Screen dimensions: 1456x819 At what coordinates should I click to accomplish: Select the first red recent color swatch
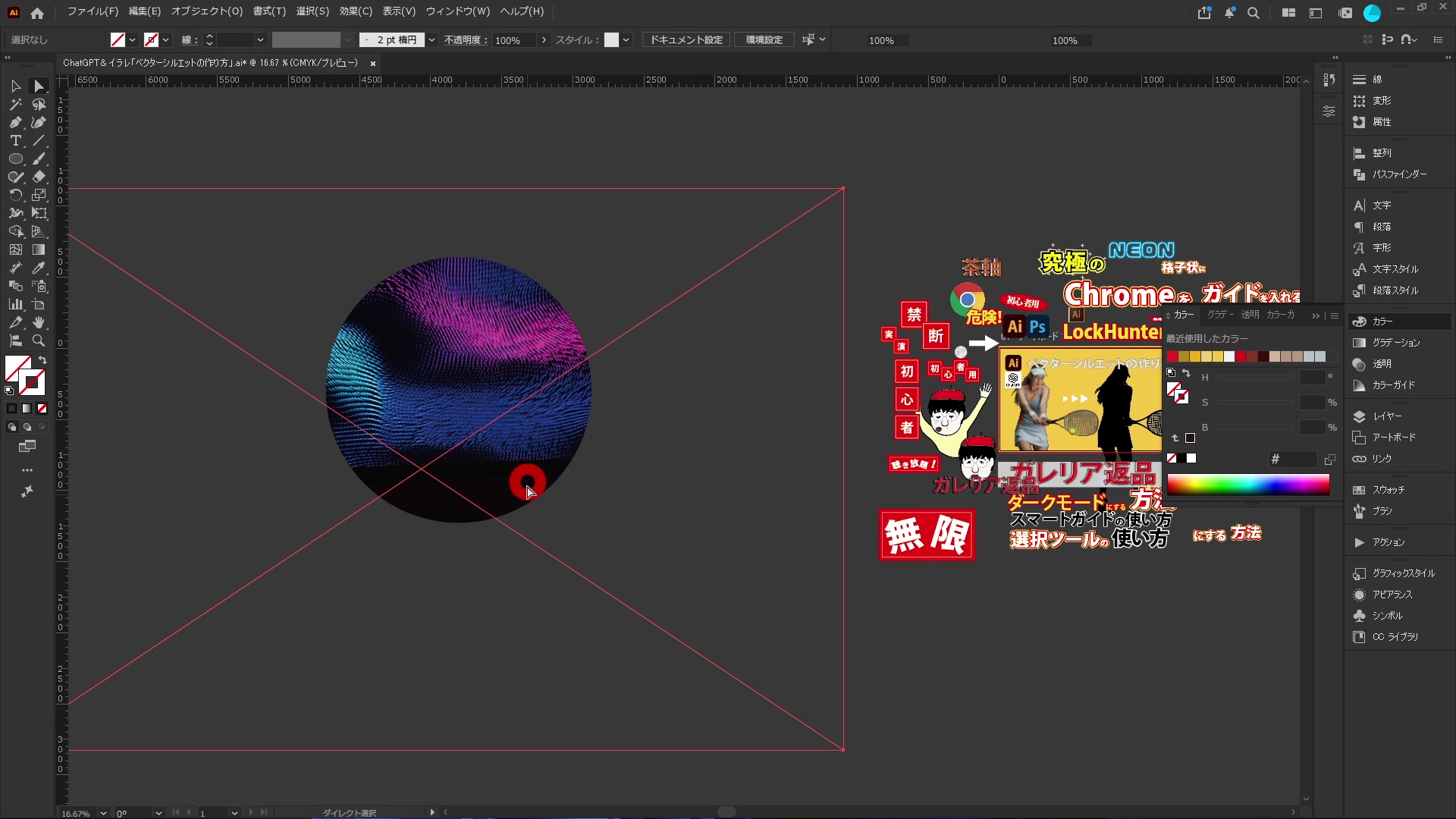click(1172, 356)
